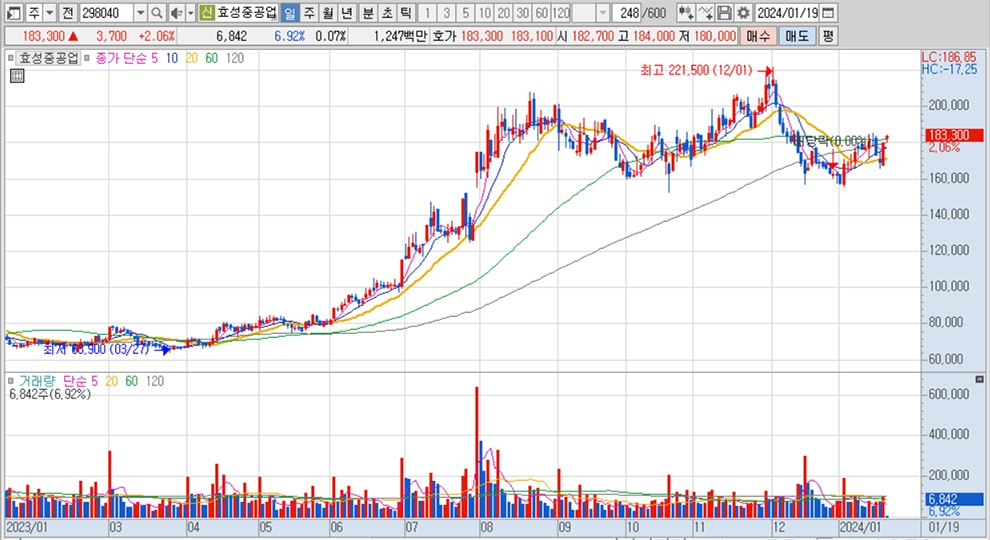Image resolution: width=990 pixels, height=540 pixels.
Task: Toggle the small square before 효성중공업 label
Action: tap(11, 58)
